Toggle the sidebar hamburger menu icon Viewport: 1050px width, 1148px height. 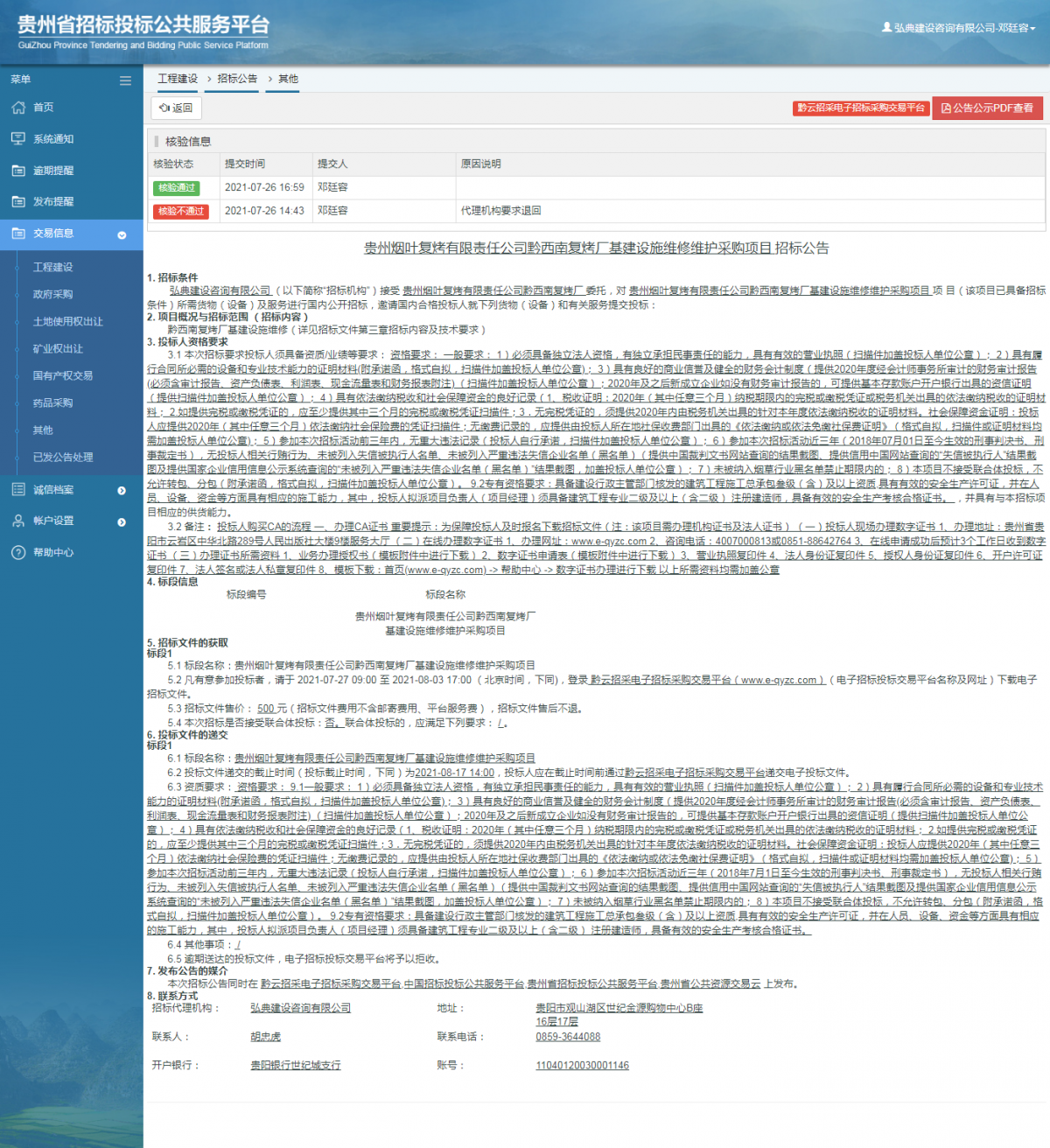click(x=125, y=80)
